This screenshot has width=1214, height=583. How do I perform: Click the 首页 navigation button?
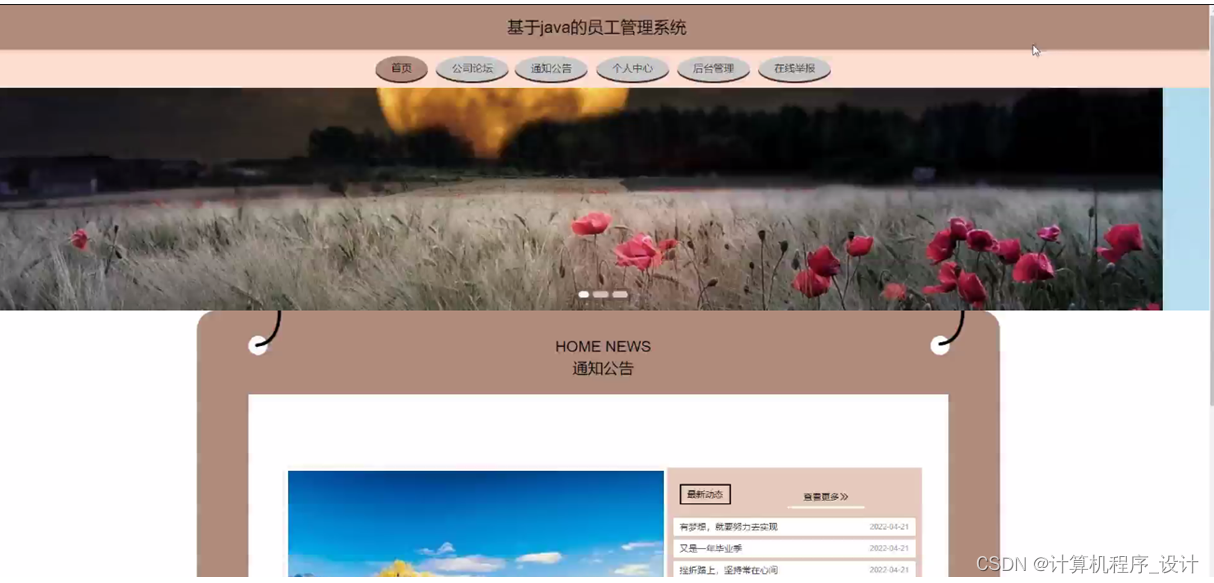(401, 69)
